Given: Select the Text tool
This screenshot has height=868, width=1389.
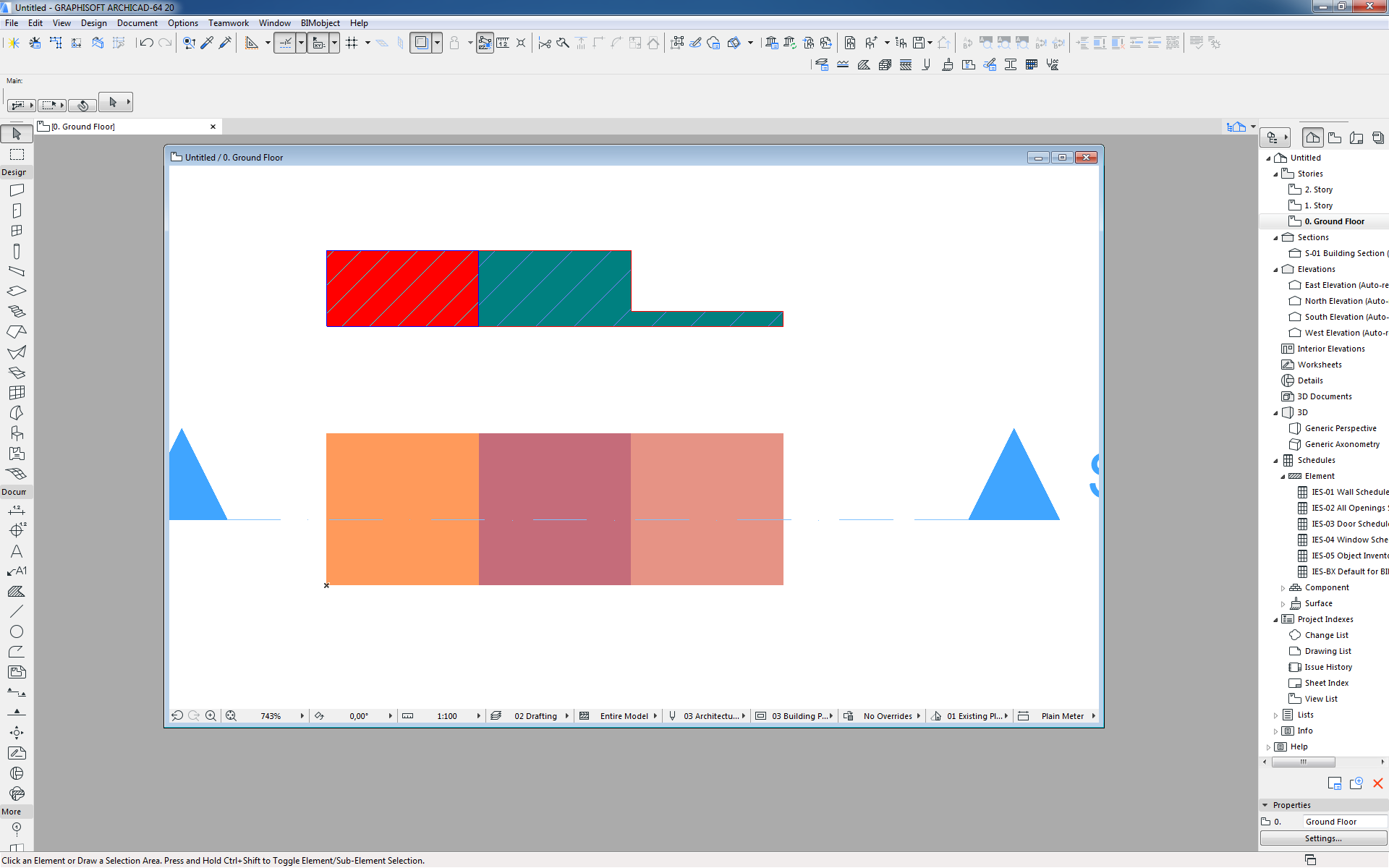Looking at the screenshot, I should coord(17,551).
